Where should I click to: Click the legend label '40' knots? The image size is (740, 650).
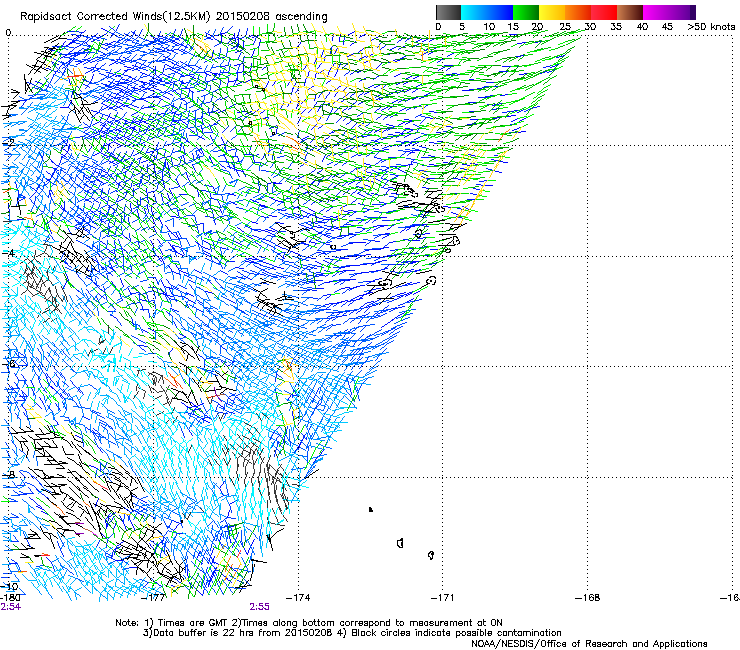(x=642, y=26)
